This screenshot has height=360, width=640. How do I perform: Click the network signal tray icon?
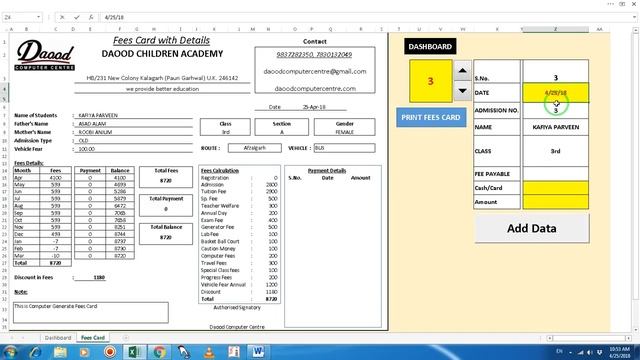point(580,352)
